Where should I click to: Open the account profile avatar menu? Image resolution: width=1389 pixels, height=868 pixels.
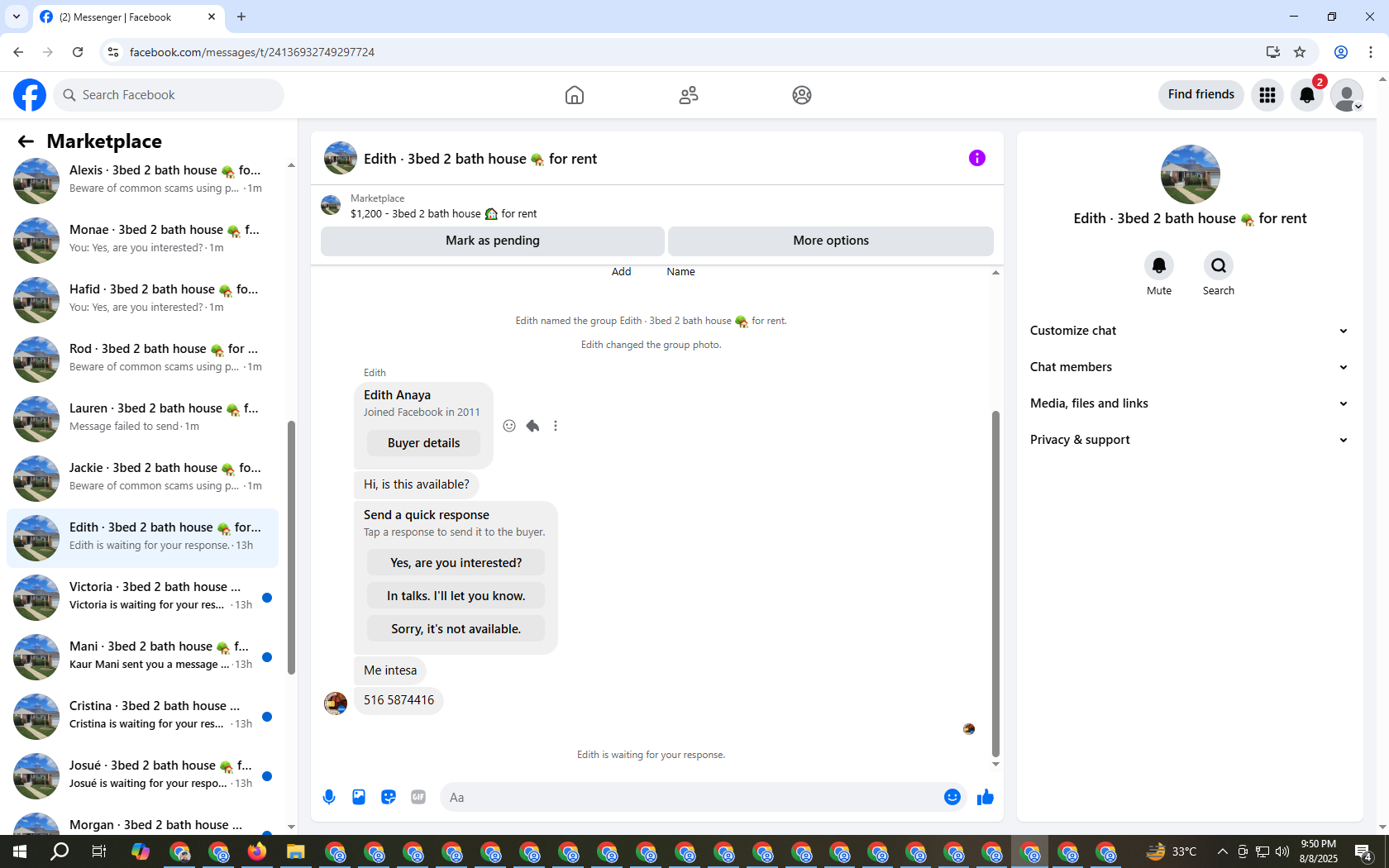pos(1347,95)
